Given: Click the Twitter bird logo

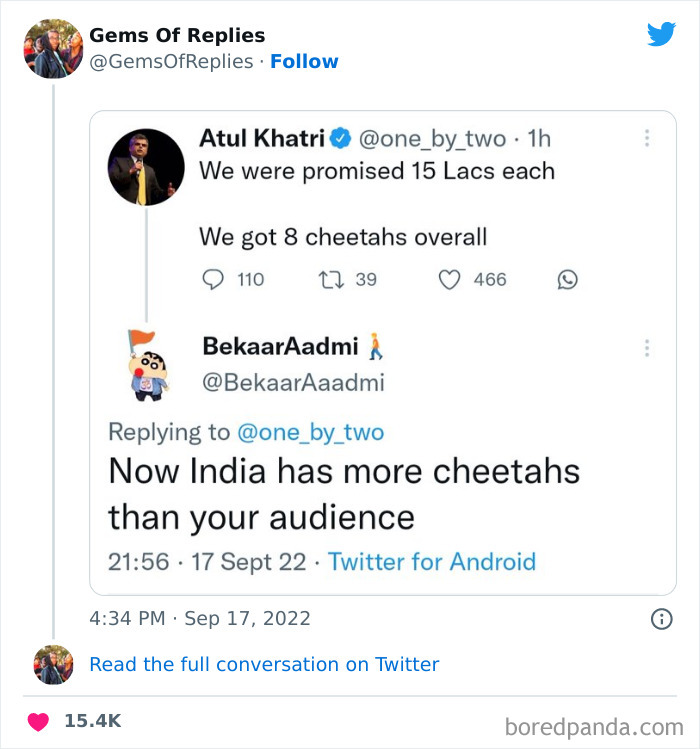Looking at the screenshot, I should (661, 34).
